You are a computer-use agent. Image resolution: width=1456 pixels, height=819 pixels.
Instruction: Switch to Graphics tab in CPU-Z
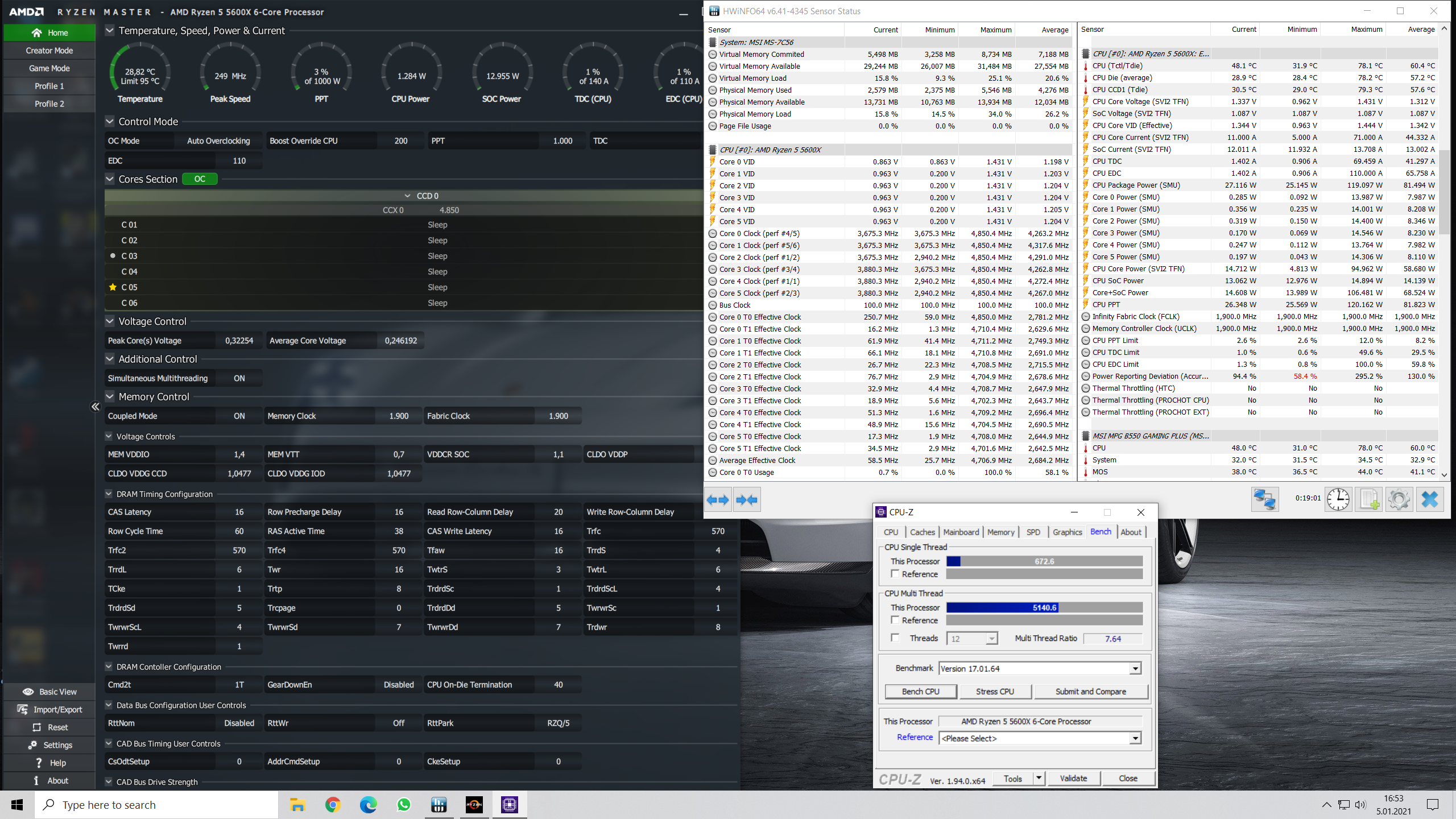coord(1067,532)
